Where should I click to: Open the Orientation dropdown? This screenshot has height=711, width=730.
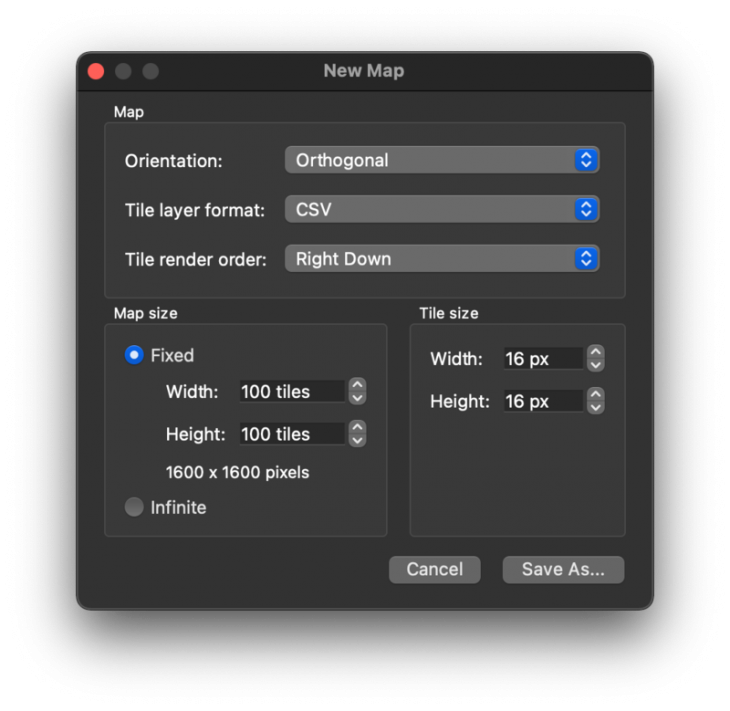[x=442, y=160]
